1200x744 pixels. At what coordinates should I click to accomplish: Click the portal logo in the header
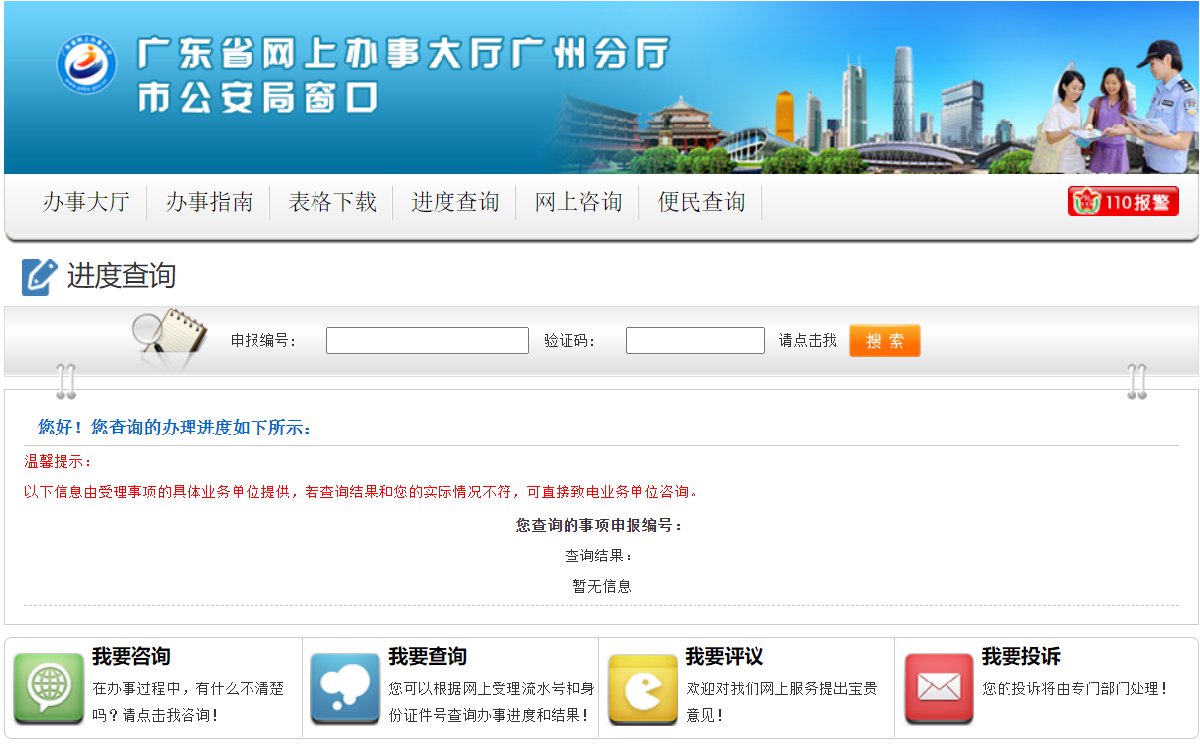[87, 64]
